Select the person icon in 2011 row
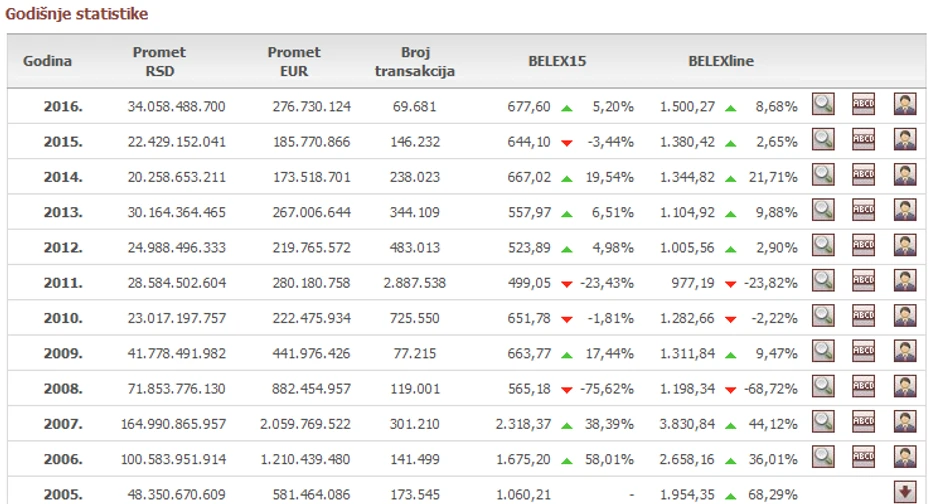Image resolution: width=940 pixels, height=504 pixels. point(905,281)
